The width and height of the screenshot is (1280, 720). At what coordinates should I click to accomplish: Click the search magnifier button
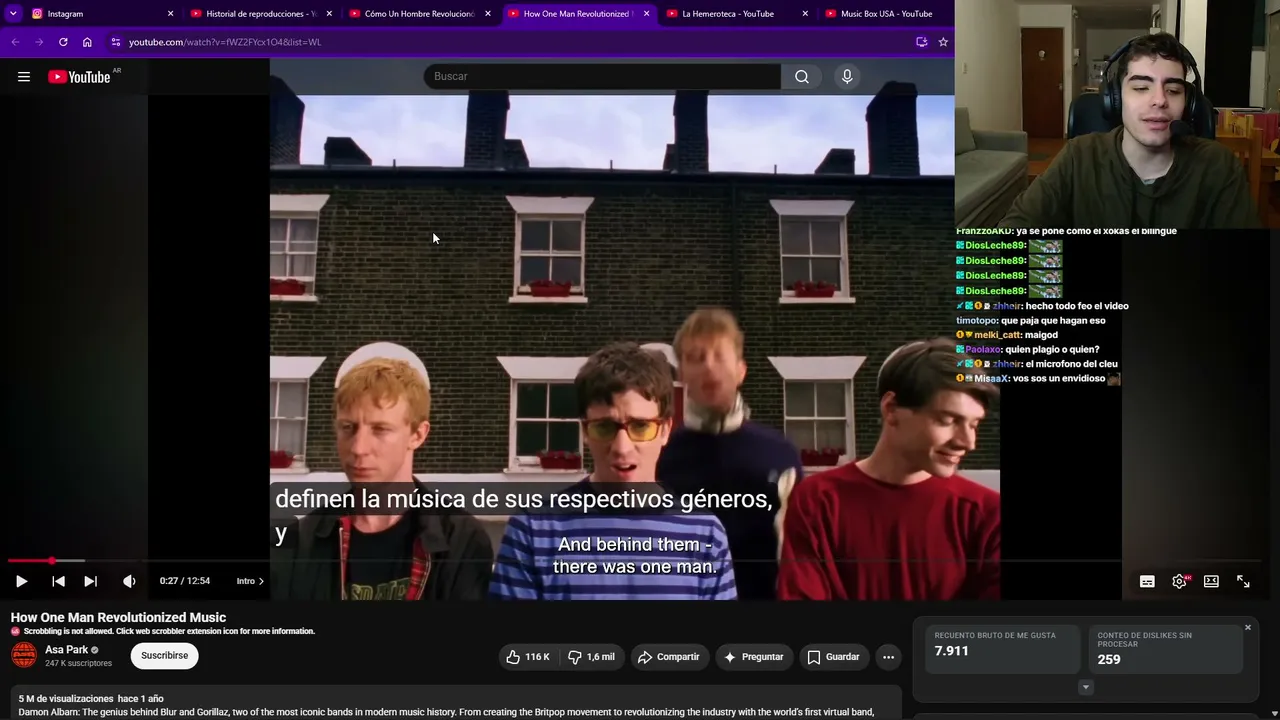[802, 77]
